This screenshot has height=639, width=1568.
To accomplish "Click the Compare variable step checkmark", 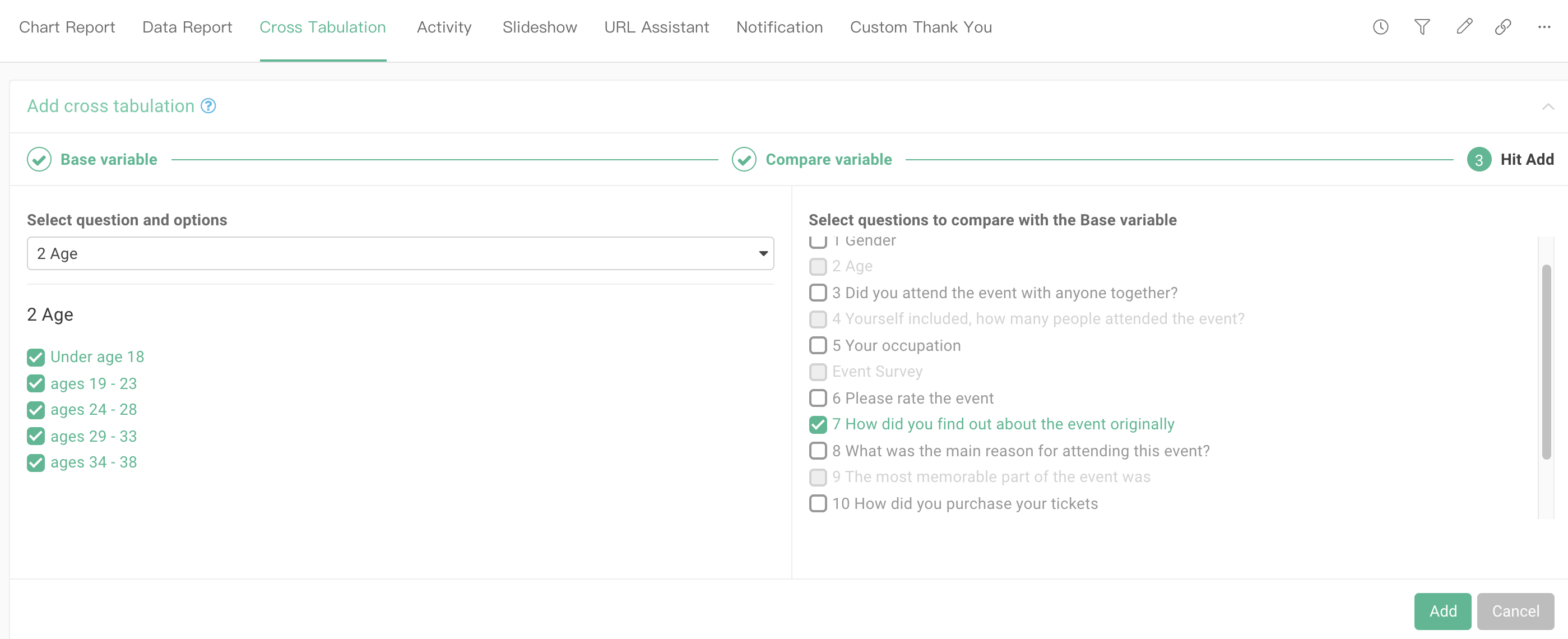I will coord(743,159).
